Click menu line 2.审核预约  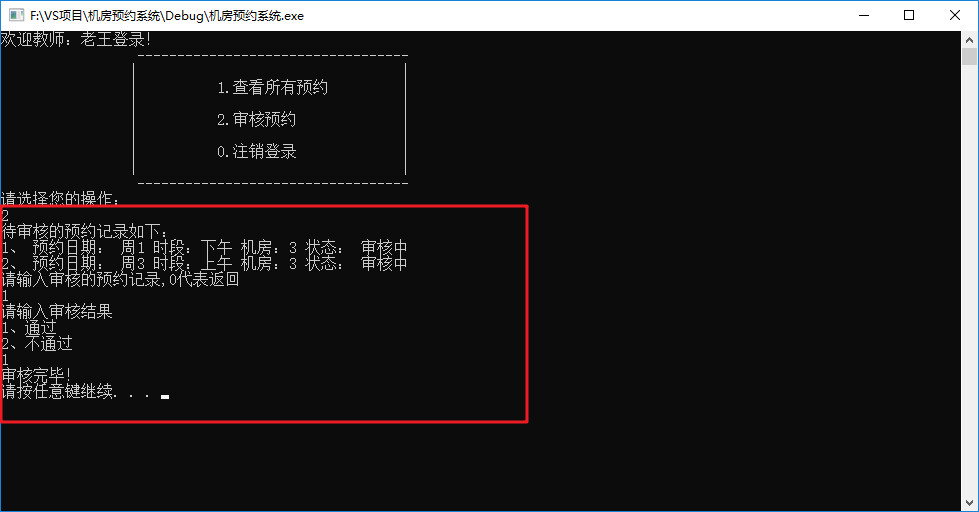pos(257,119)
